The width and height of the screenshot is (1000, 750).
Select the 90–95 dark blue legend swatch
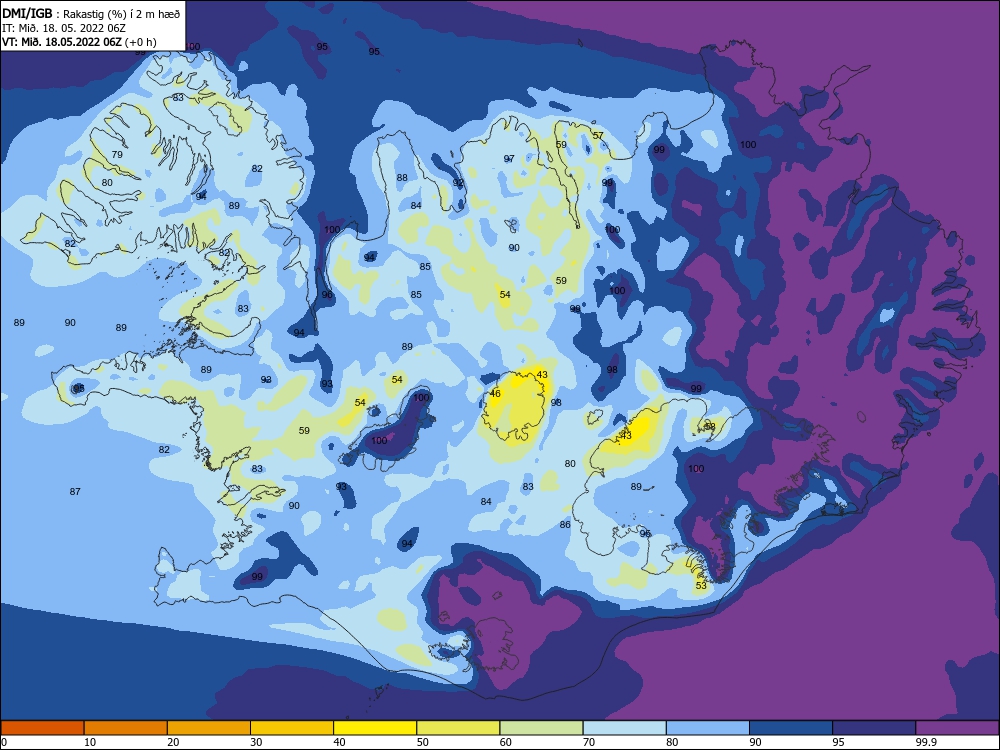coord(791,728)
